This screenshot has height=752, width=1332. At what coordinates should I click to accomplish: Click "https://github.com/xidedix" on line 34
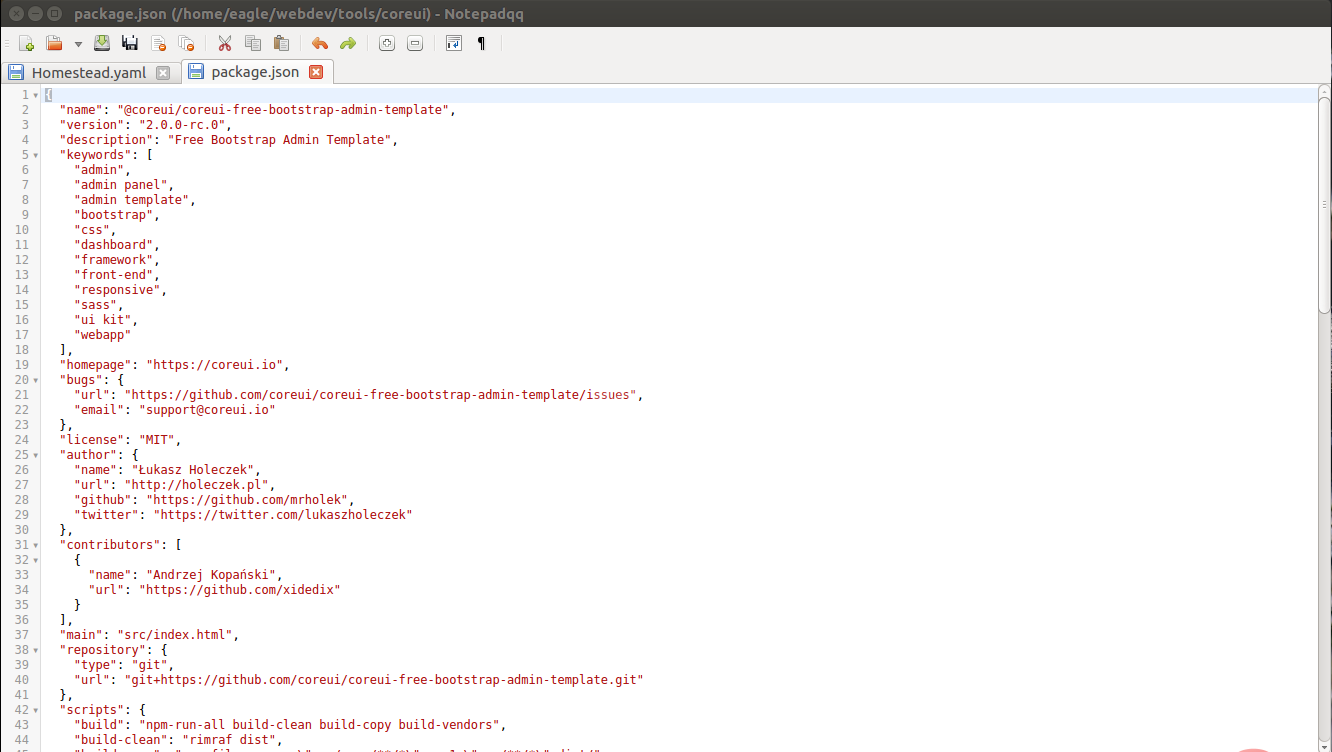(x=240, y=590)
